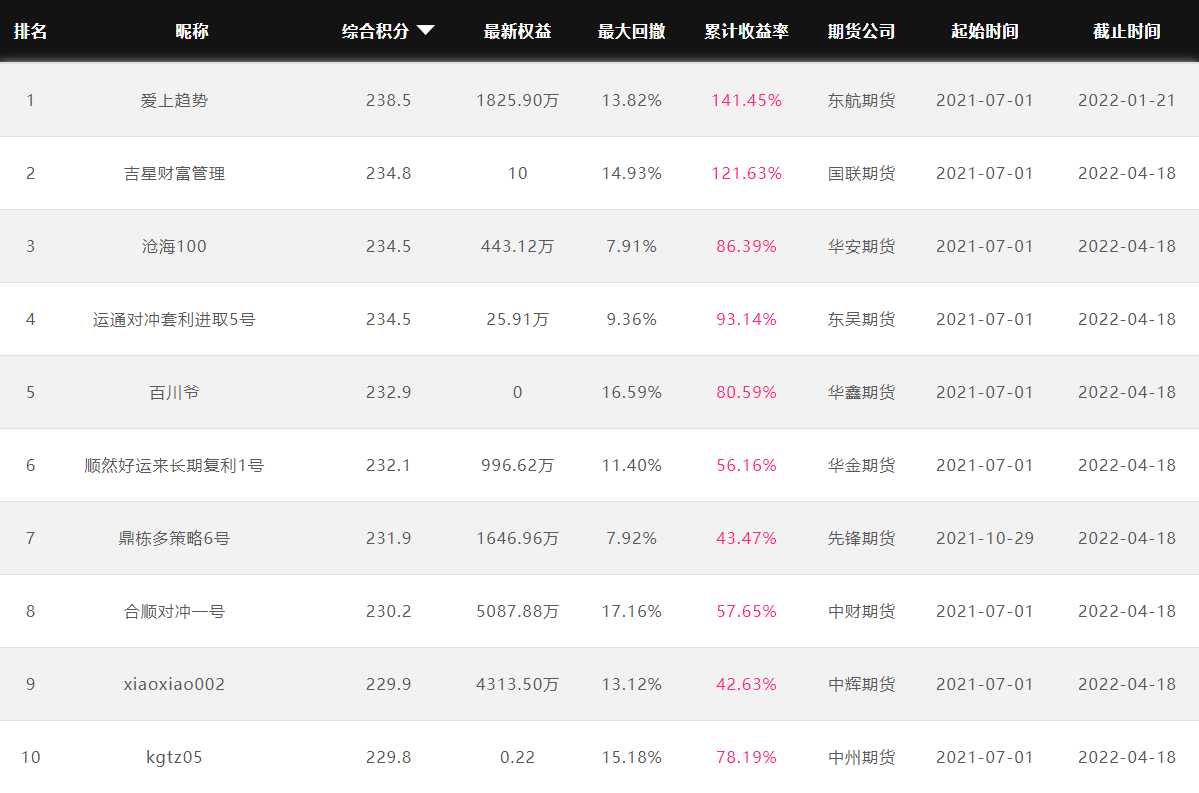Open nickname 合顺对冲一号
The image size is (1199, 793).
pos(174,612)
